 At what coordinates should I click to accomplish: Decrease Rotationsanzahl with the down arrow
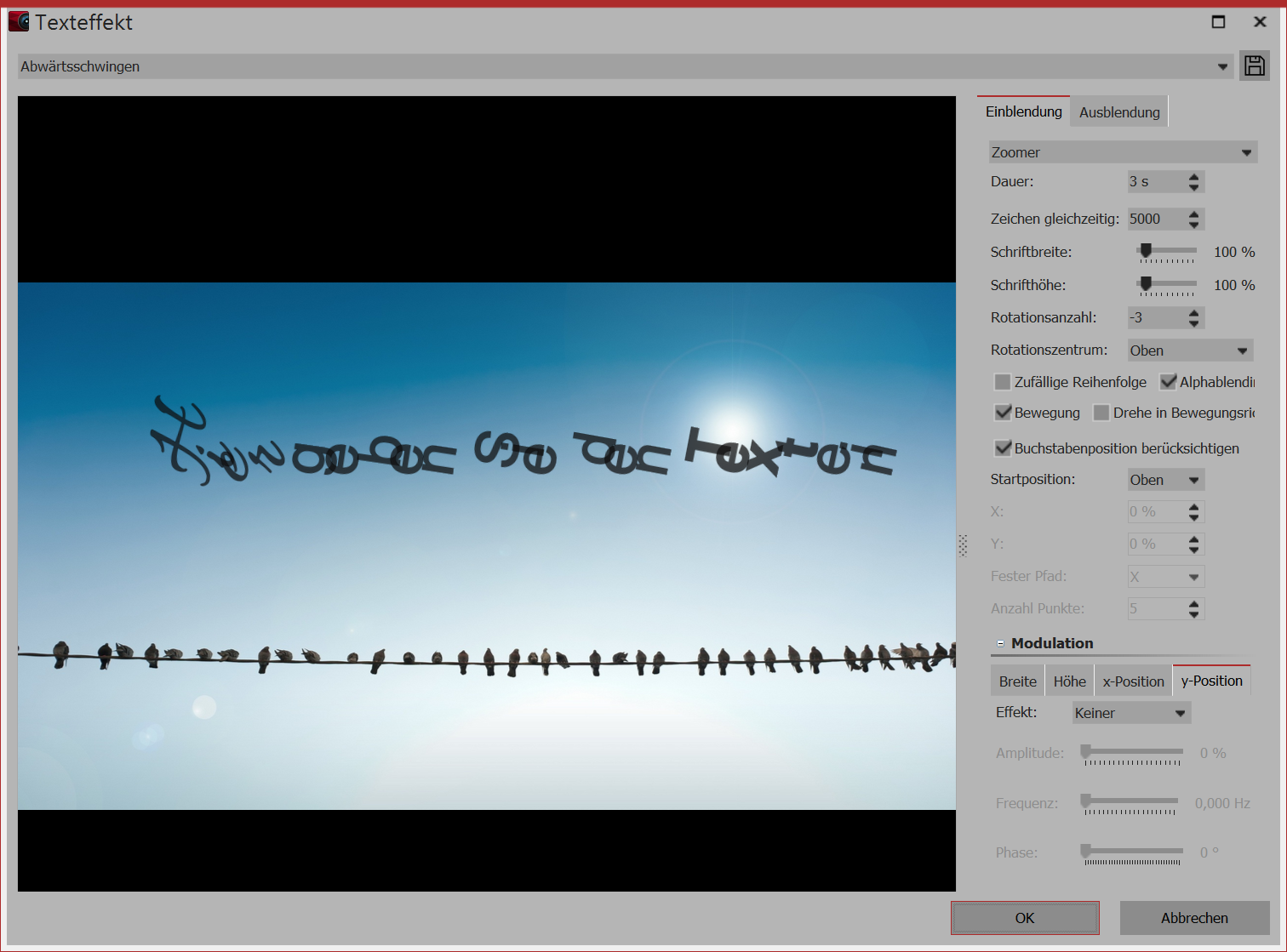coord(1193,322)
